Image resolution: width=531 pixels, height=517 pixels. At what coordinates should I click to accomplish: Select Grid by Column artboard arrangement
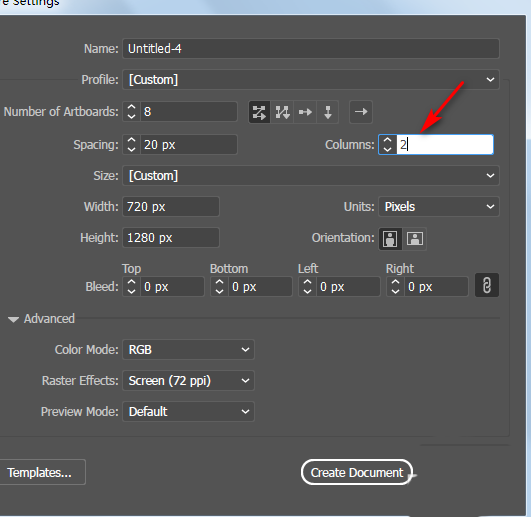point(282,112)
